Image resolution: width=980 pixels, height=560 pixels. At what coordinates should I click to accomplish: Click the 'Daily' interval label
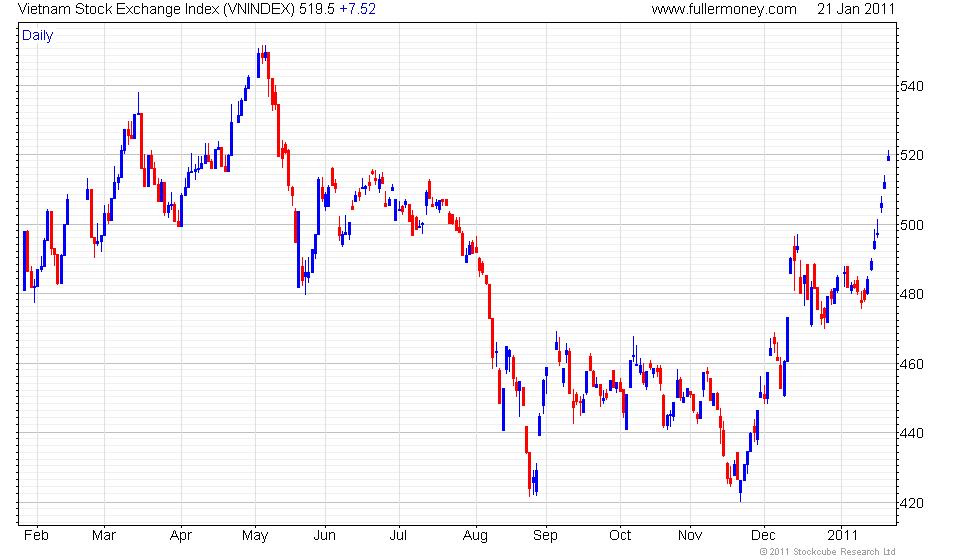(38, 36)
